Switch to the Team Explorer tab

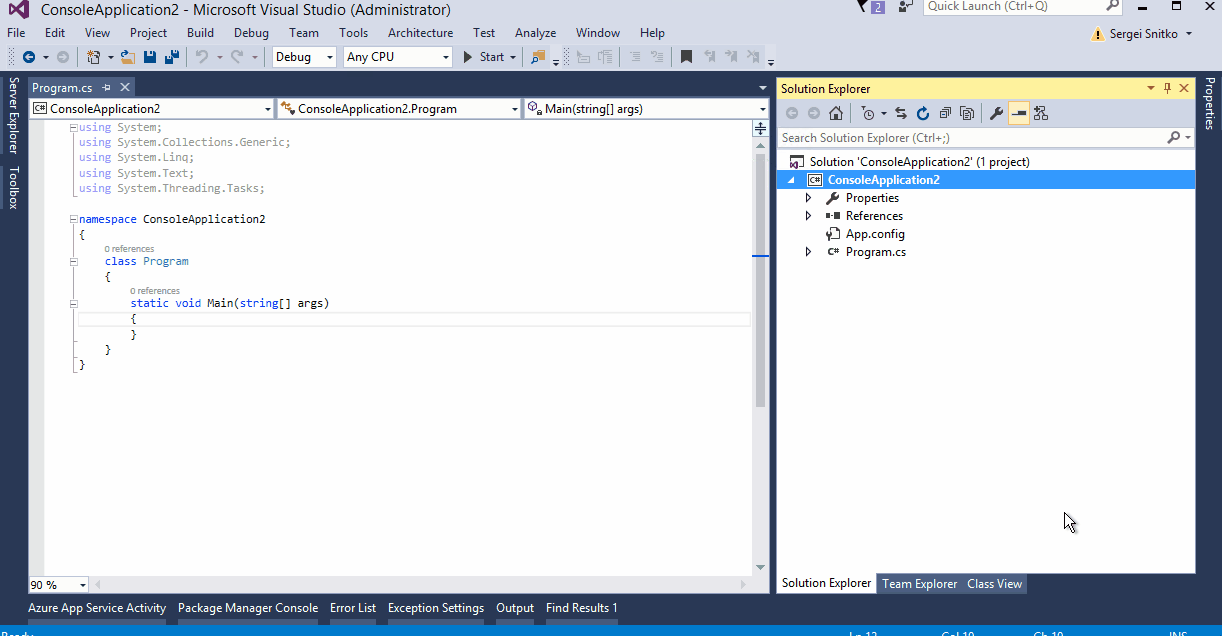tap(919, 583)
